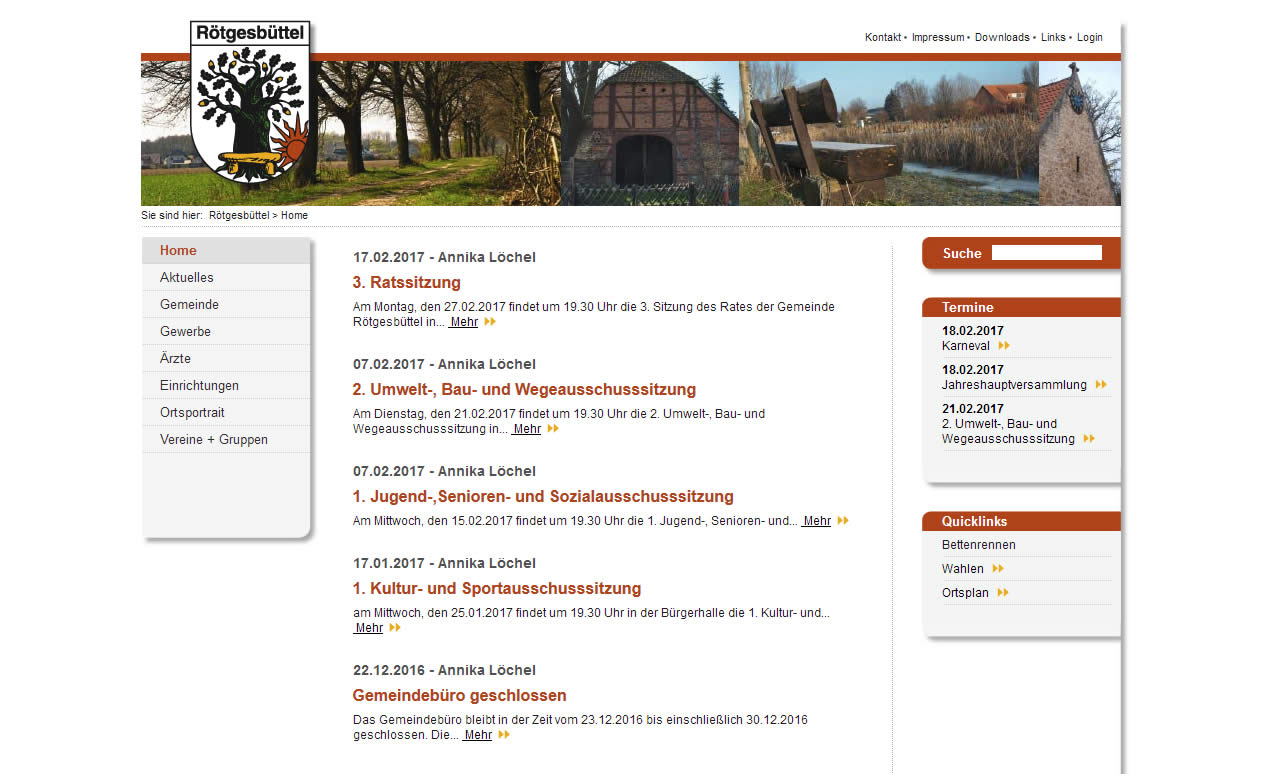Viewport: 1262px width, 774px height.
Task: Open the 3. Ratssitzung article headline
Action: (407, 283)
